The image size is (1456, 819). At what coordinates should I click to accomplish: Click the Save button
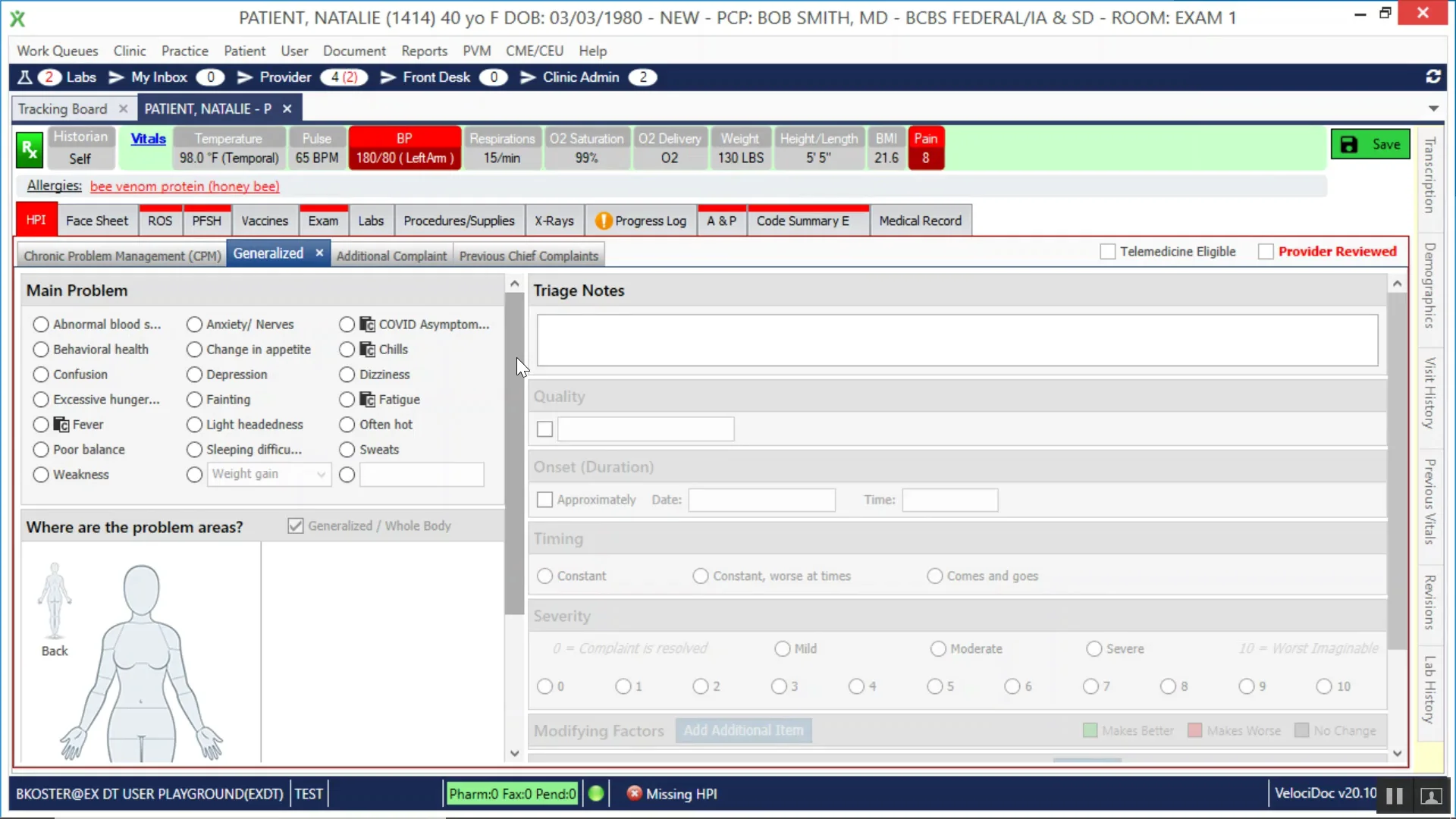click(1371, 144)
